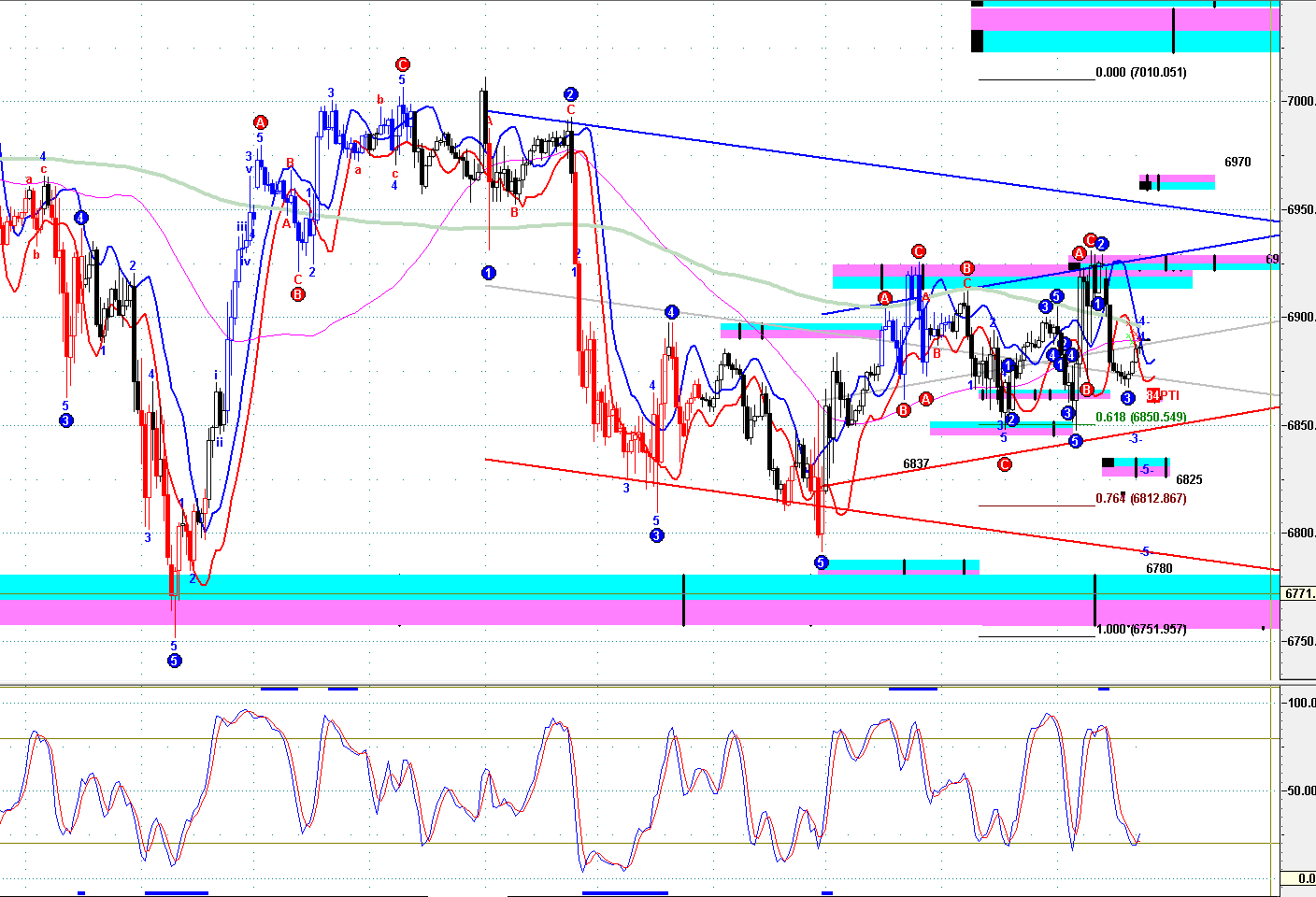Click the 6800 price axis label
The image size is (1316, 897).
(1301, 534)
